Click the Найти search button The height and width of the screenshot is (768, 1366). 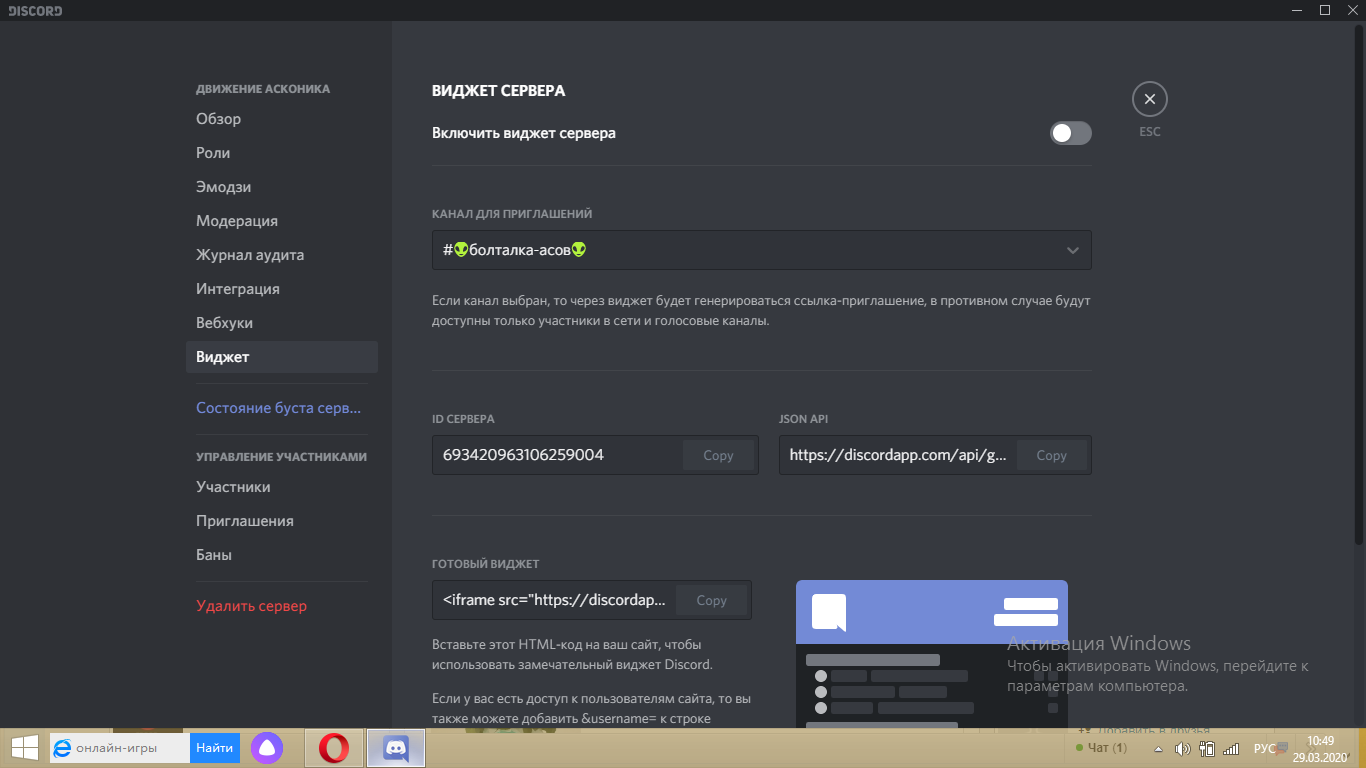coord(214,748)
